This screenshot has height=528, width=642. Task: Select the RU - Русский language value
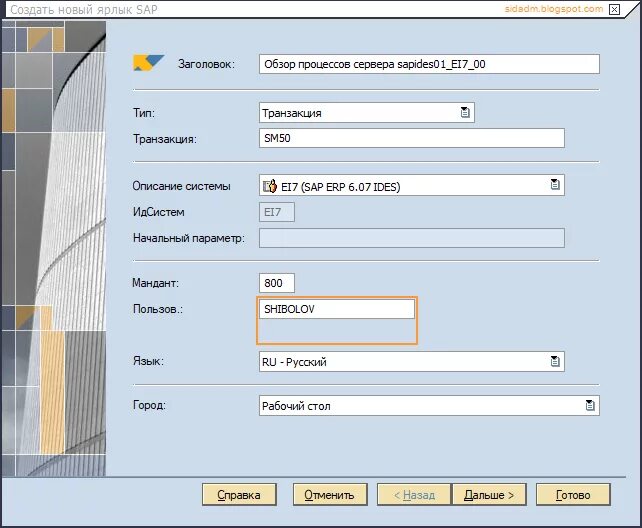point(294,362)
